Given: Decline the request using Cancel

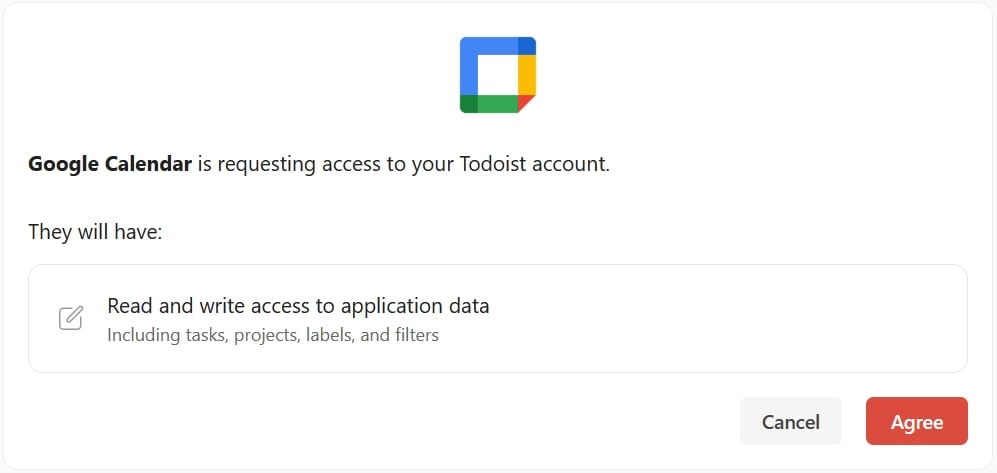Looking at the screenshot, I should point(791,422).
